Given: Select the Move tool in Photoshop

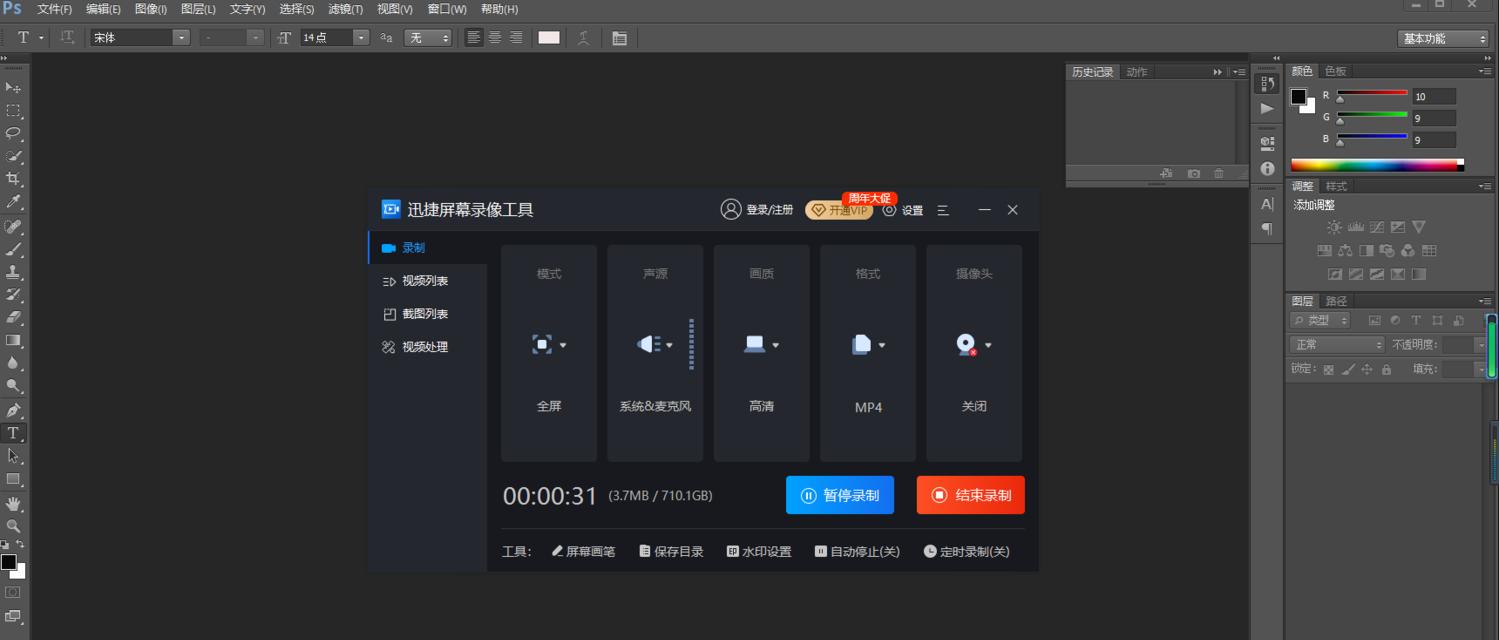Looking at the screenshot, I should click(x=13, y=88).
